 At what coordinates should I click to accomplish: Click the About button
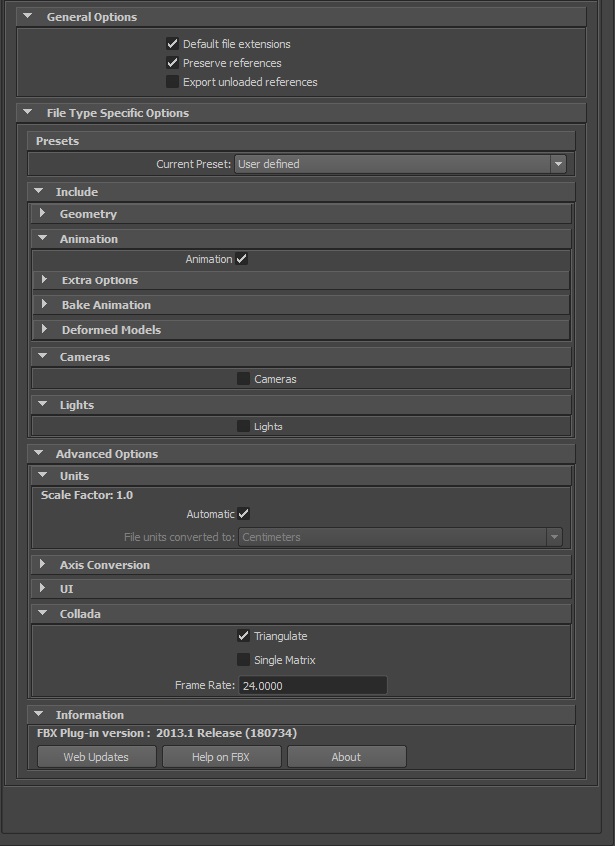346,757
